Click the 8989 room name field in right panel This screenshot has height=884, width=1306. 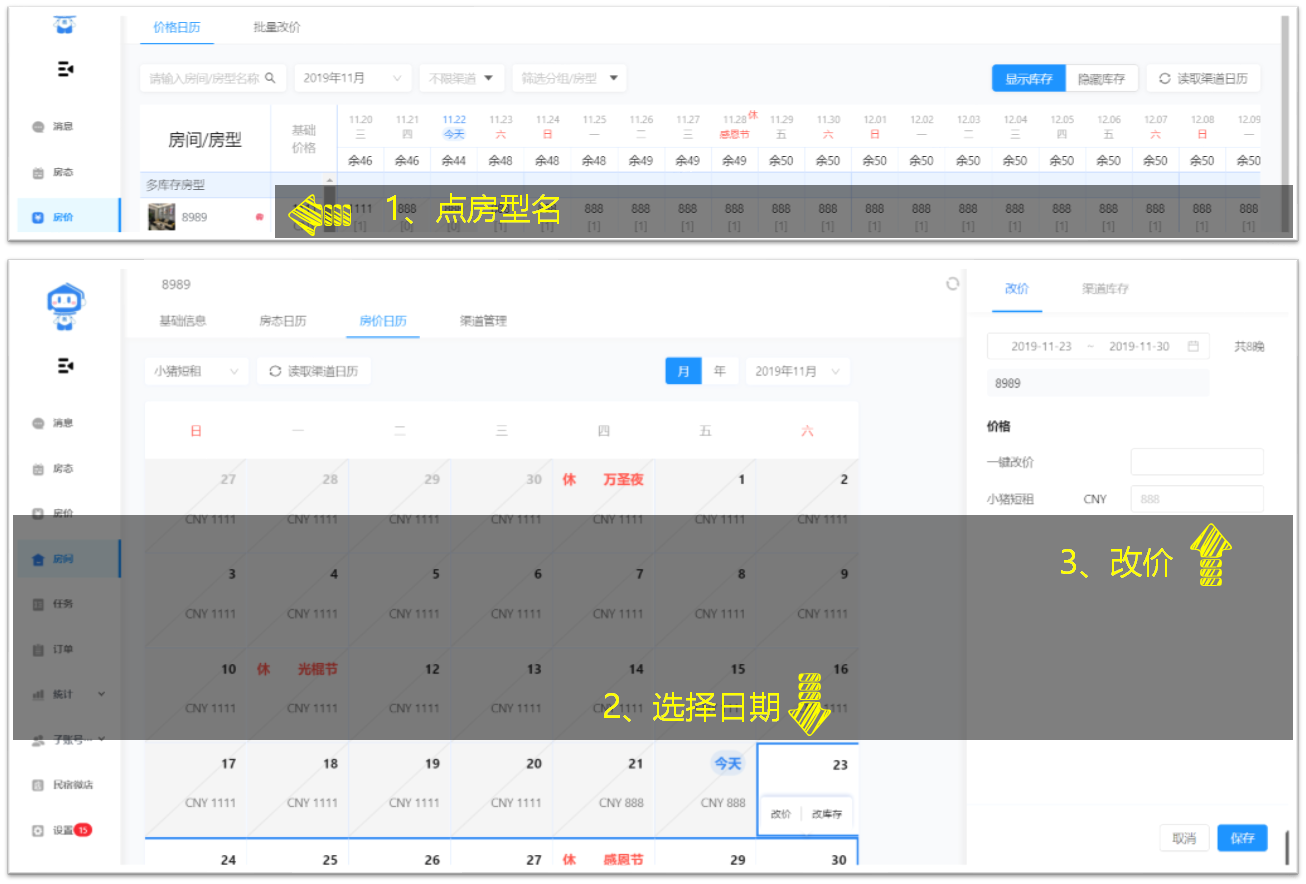[1098, 383]
